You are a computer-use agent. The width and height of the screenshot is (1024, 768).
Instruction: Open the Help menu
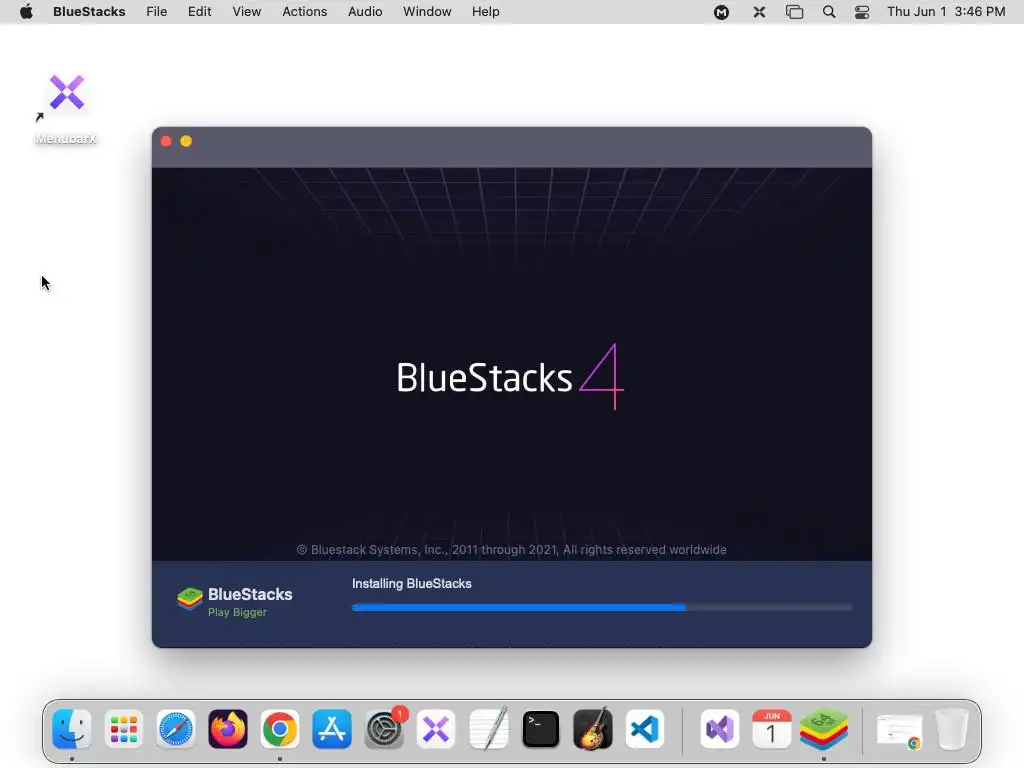(x=486, y=12)
